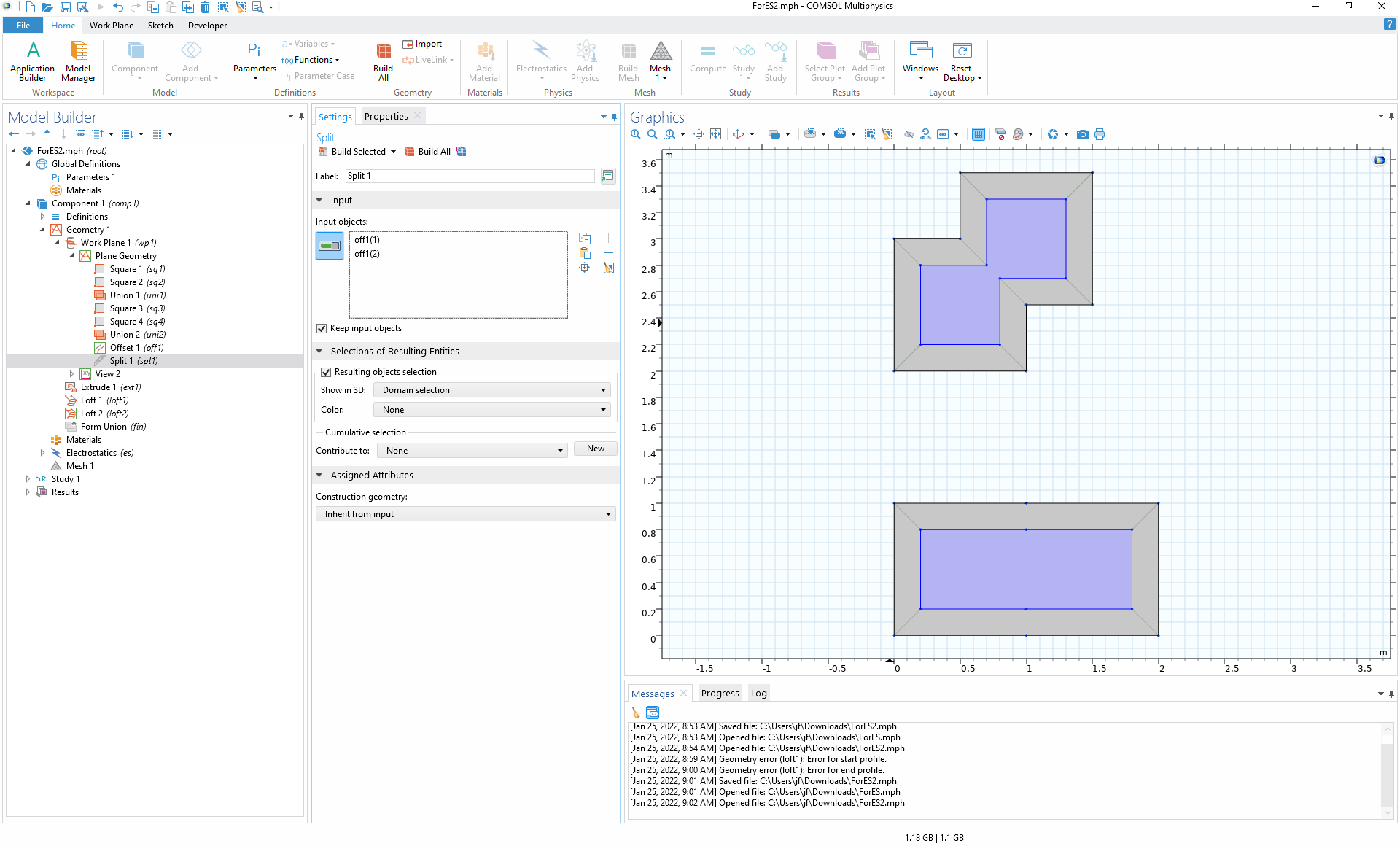This screenshot has width=1400, height=846.
Task: Switch to the Log tab
Action: tap(758, 694)
